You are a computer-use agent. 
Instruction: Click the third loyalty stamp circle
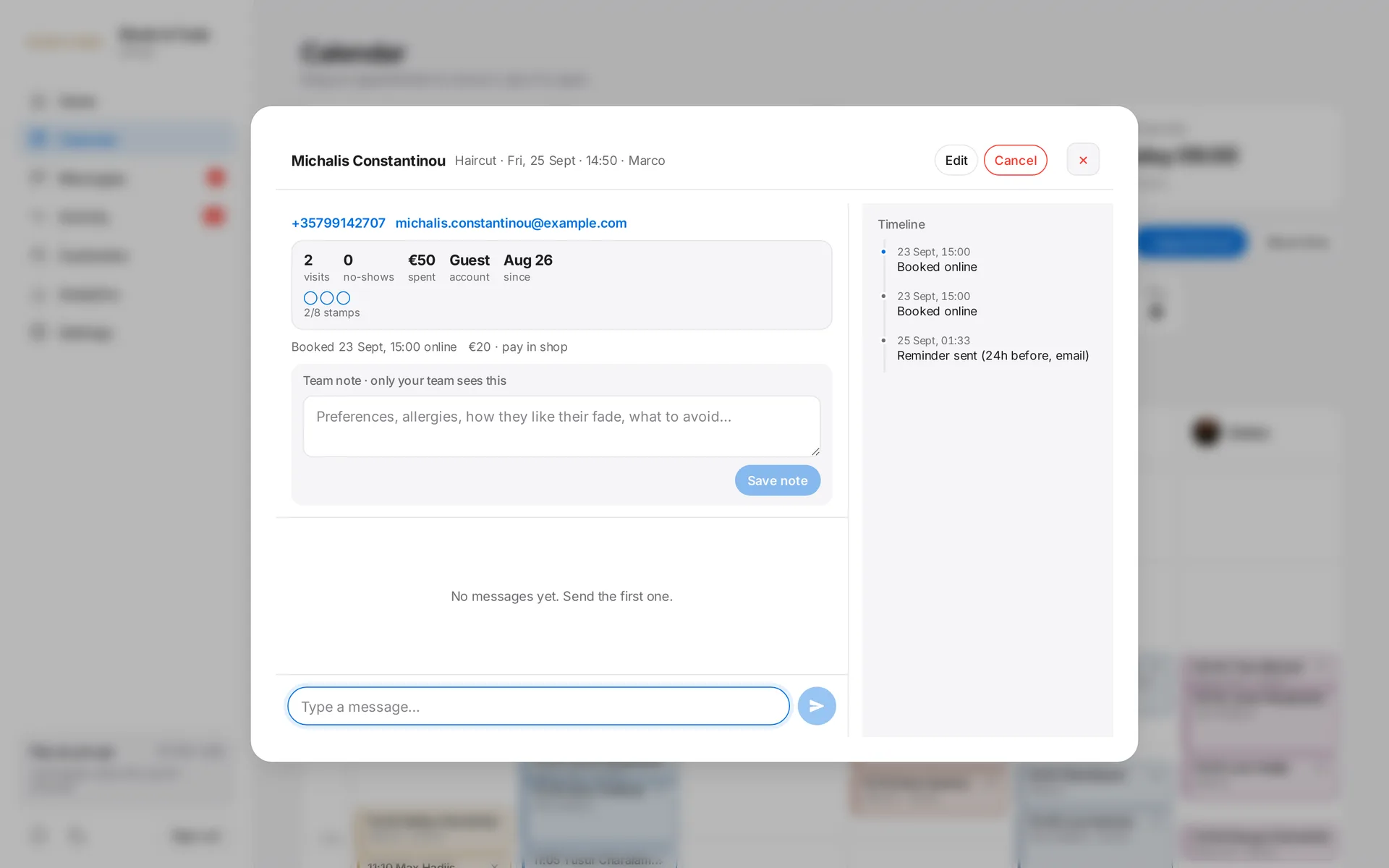coord(344,298)
